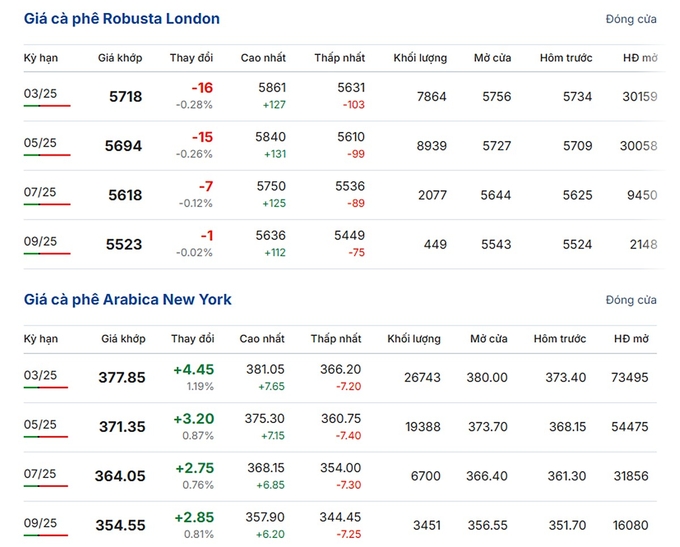Select Robusta 03/25 contract row
This screenshot has height=547, width=680.
point(40,93)
